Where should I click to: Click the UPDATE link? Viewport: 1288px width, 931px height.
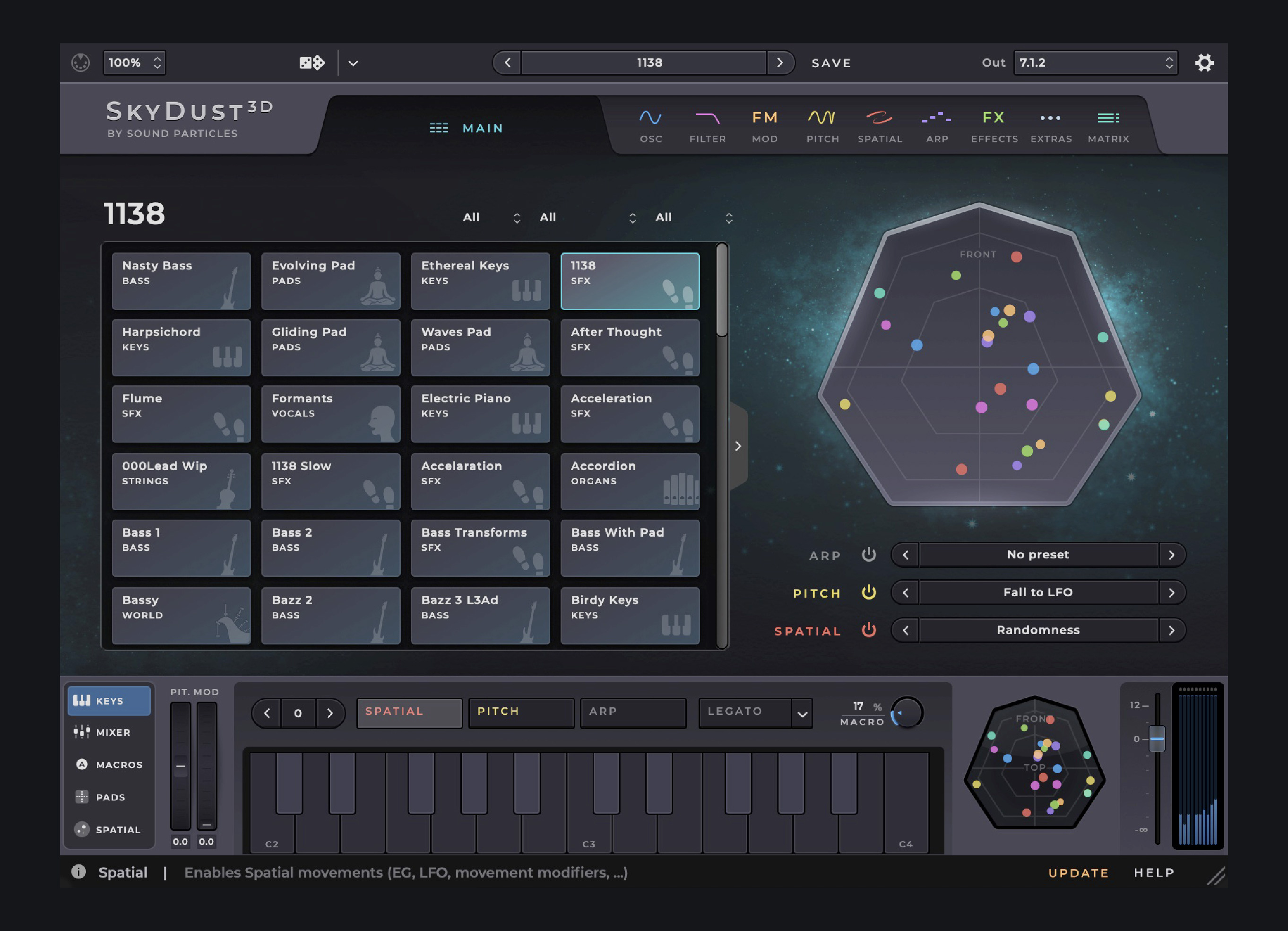click(1079, 872)
